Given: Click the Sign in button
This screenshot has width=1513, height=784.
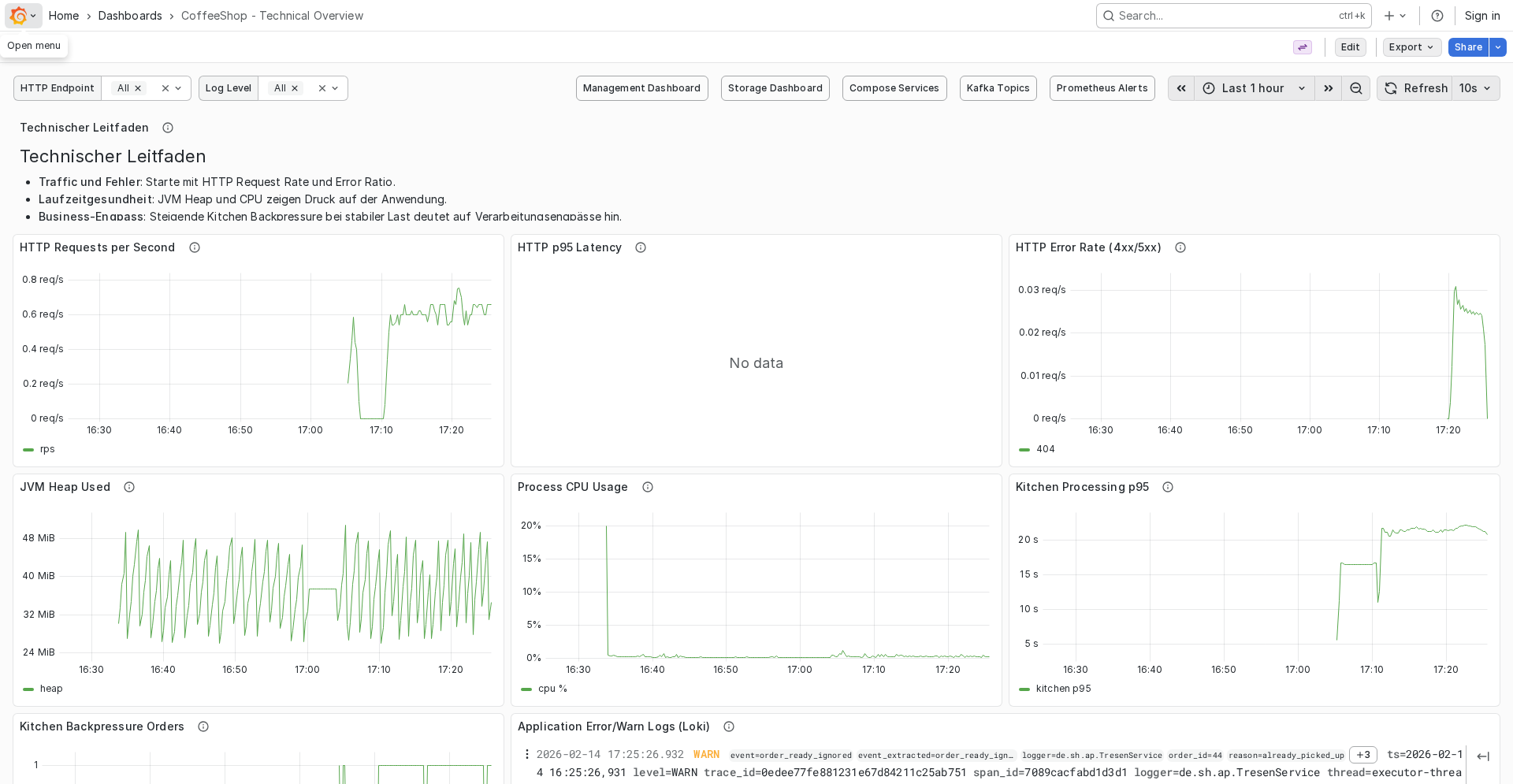Looking at the screenshot, I should click(1481, 16).
